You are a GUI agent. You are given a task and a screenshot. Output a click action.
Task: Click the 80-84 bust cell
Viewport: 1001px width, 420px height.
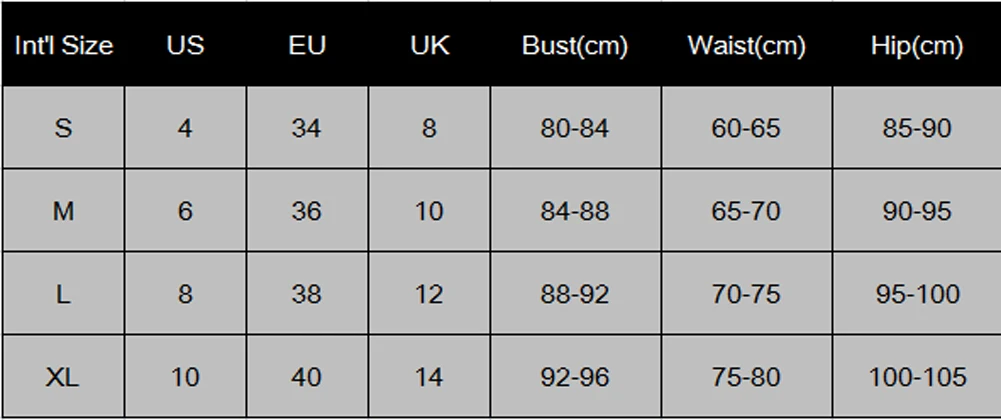click(x=574, y=128)
